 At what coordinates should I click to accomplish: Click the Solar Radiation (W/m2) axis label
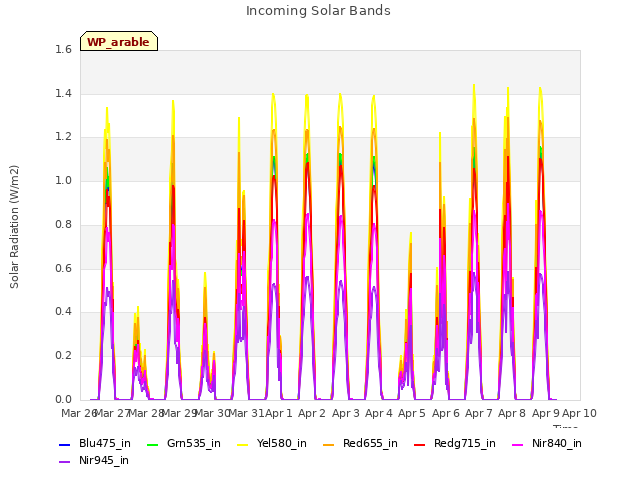point(14,227)
